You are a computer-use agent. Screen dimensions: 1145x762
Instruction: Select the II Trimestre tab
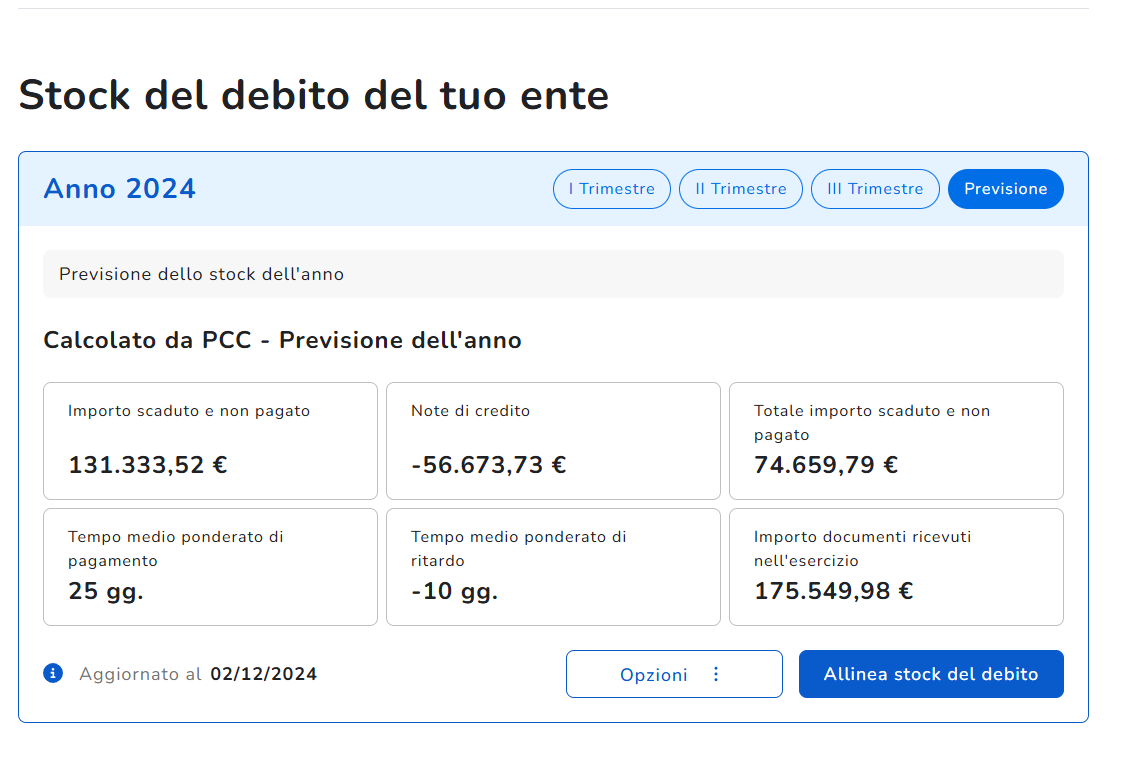[x=740, y=189]
